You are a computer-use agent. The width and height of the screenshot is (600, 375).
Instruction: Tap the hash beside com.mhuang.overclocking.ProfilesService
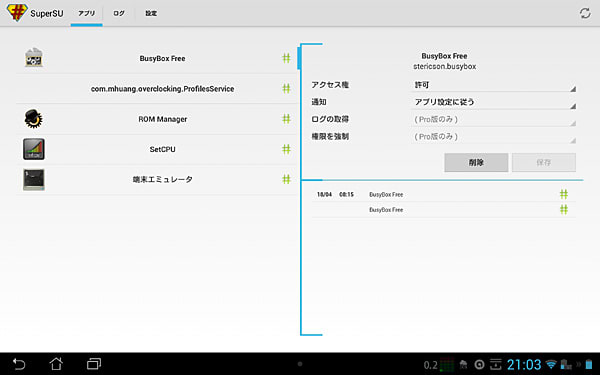pyautogui.click(x=286, y=88)
